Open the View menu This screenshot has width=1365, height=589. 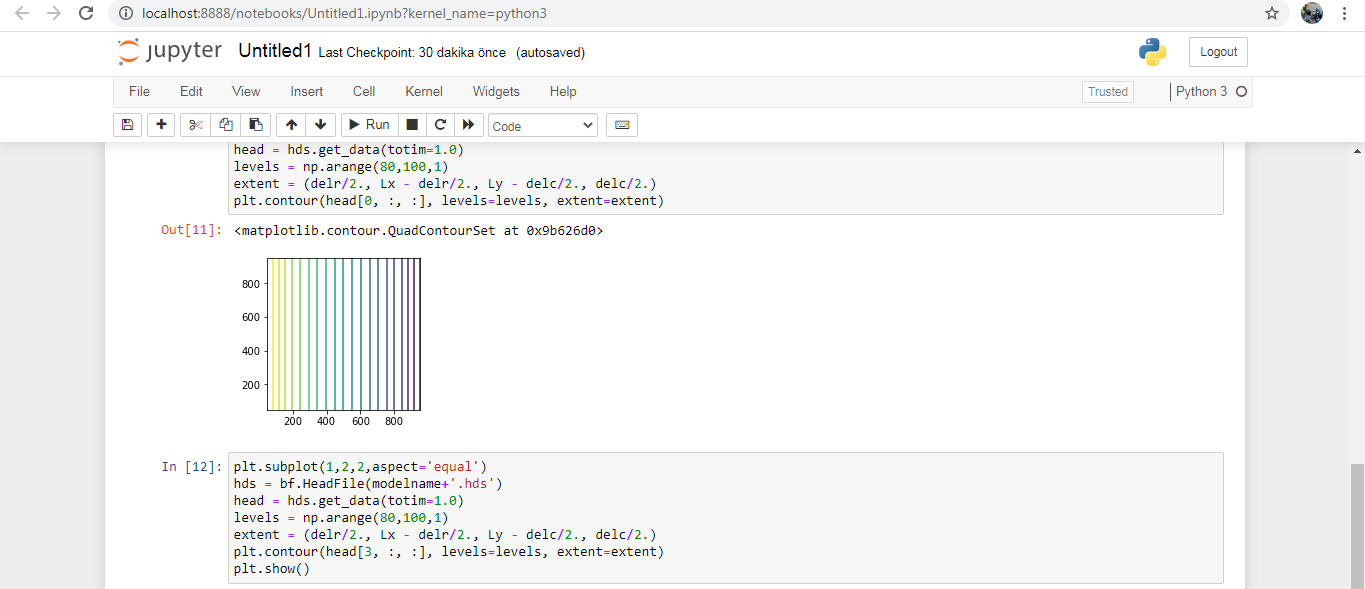(x=246, y=91)
